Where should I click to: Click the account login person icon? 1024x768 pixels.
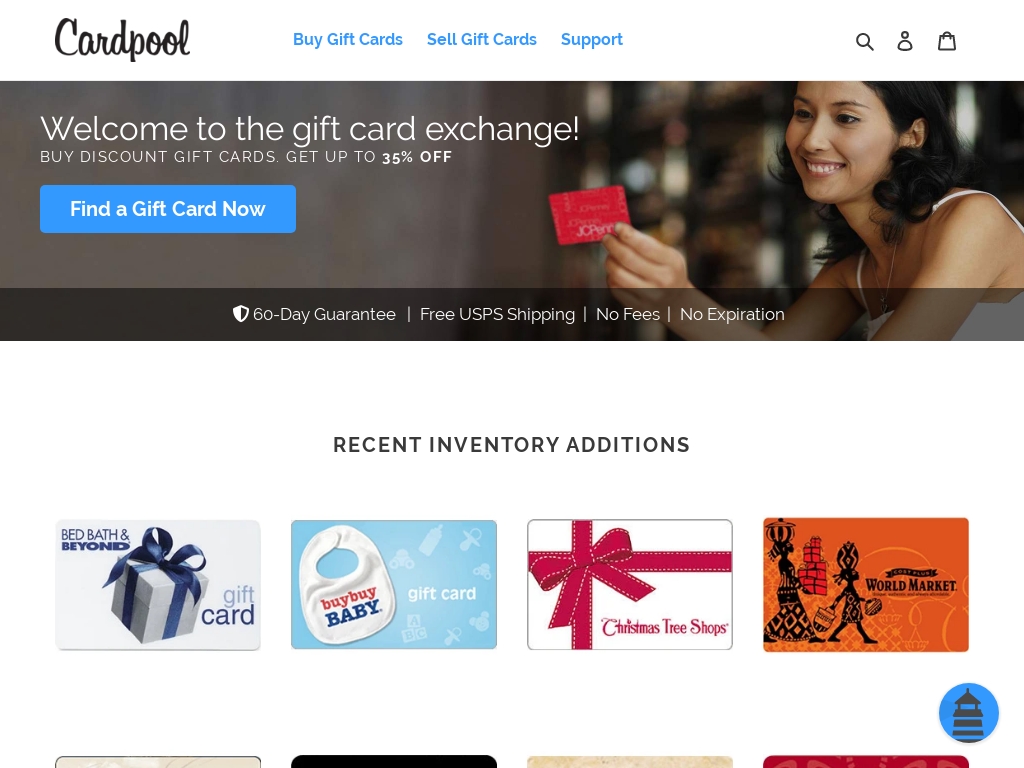pos(904,40)
